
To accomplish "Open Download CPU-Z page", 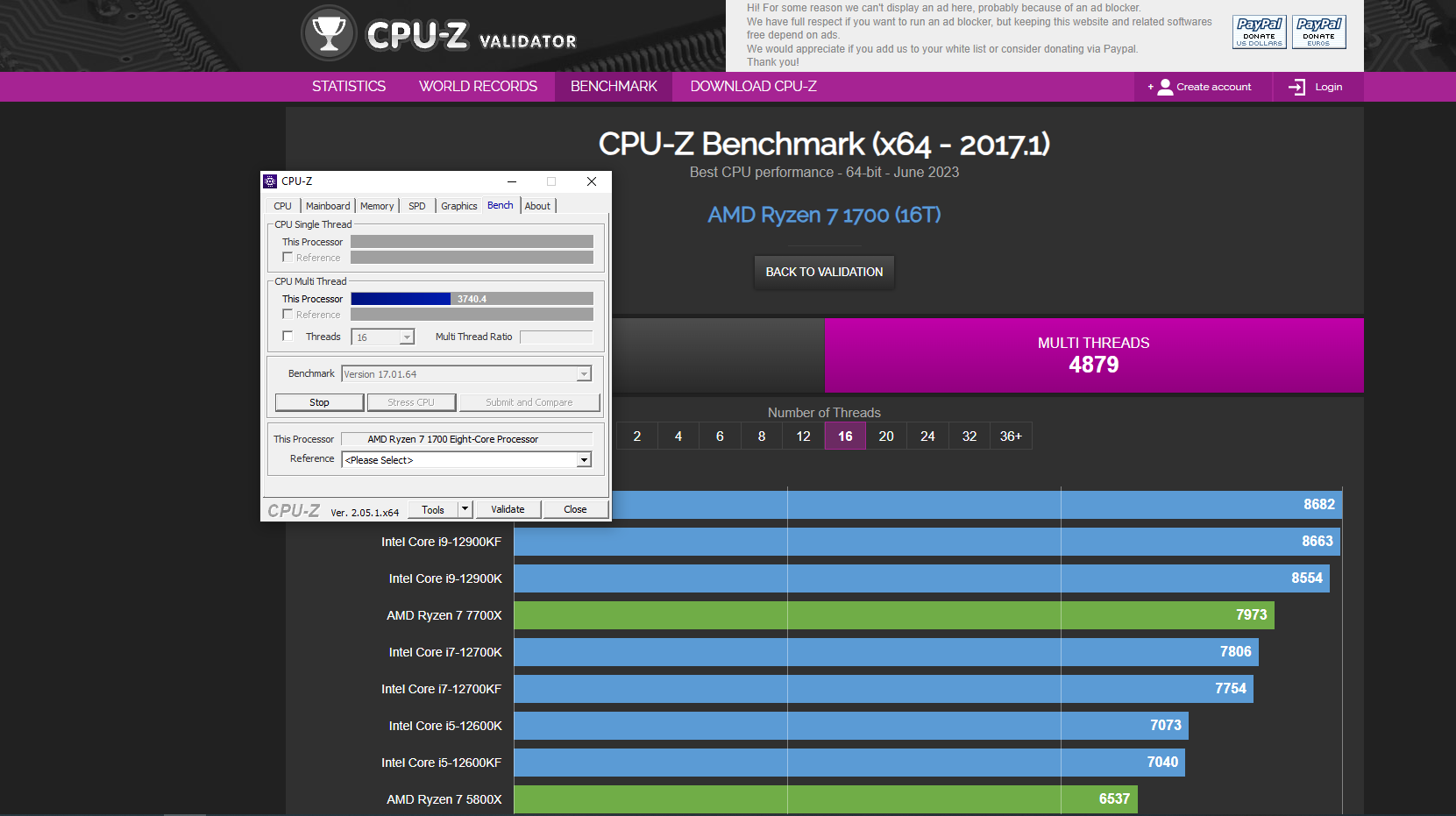I will point(754,86).
